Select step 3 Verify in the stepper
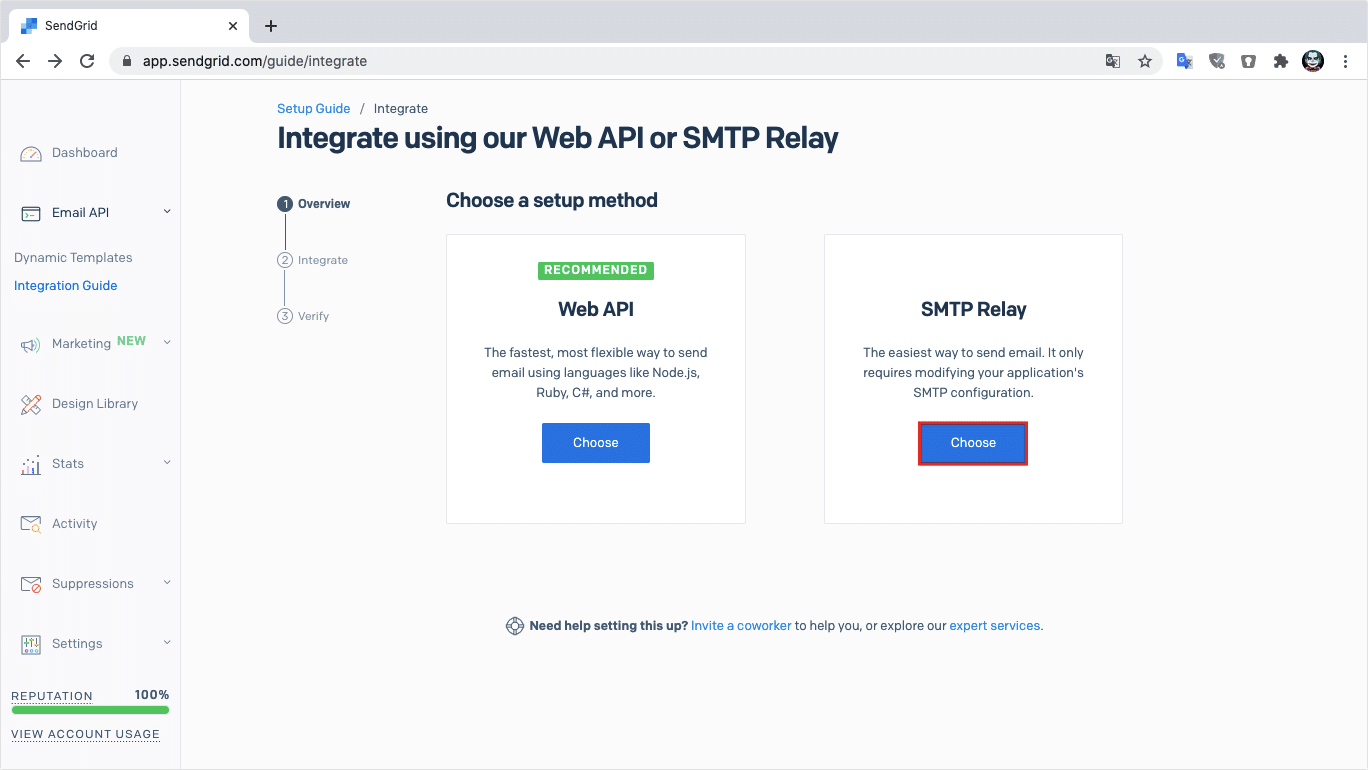Viewport: 1368px width, 770px height. click(x=303, y=316)
